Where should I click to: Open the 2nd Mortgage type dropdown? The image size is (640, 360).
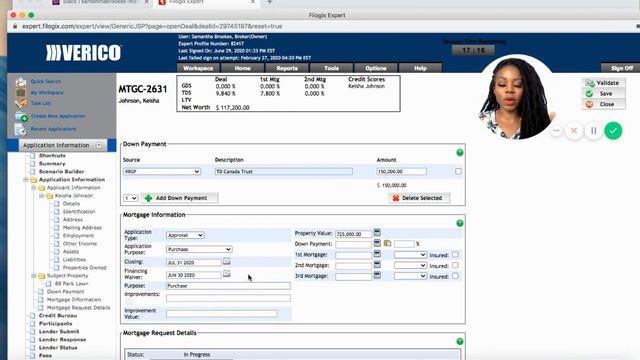(x=410, y=265)
